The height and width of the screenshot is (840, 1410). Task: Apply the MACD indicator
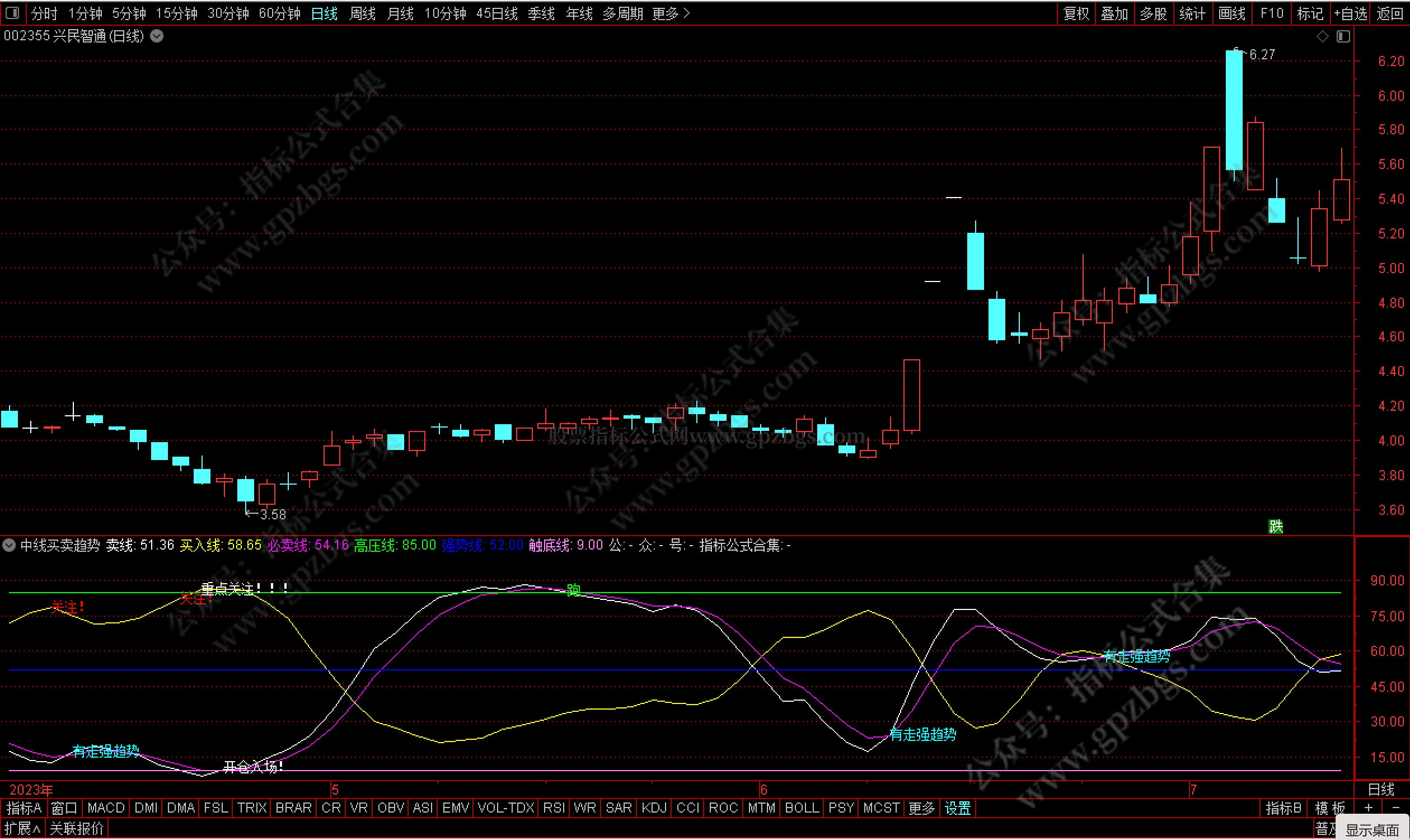(106, 808)
